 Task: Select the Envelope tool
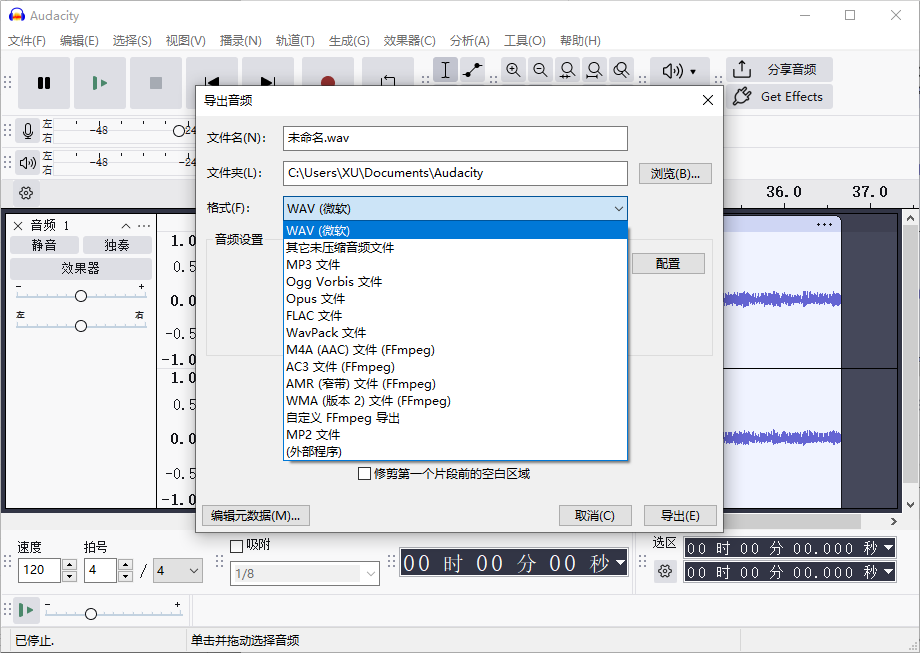[x=471, y=70]
